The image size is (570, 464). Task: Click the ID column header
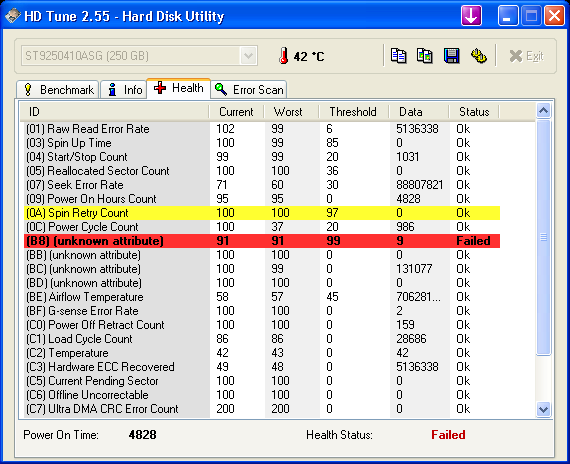[x=115, y=112]
